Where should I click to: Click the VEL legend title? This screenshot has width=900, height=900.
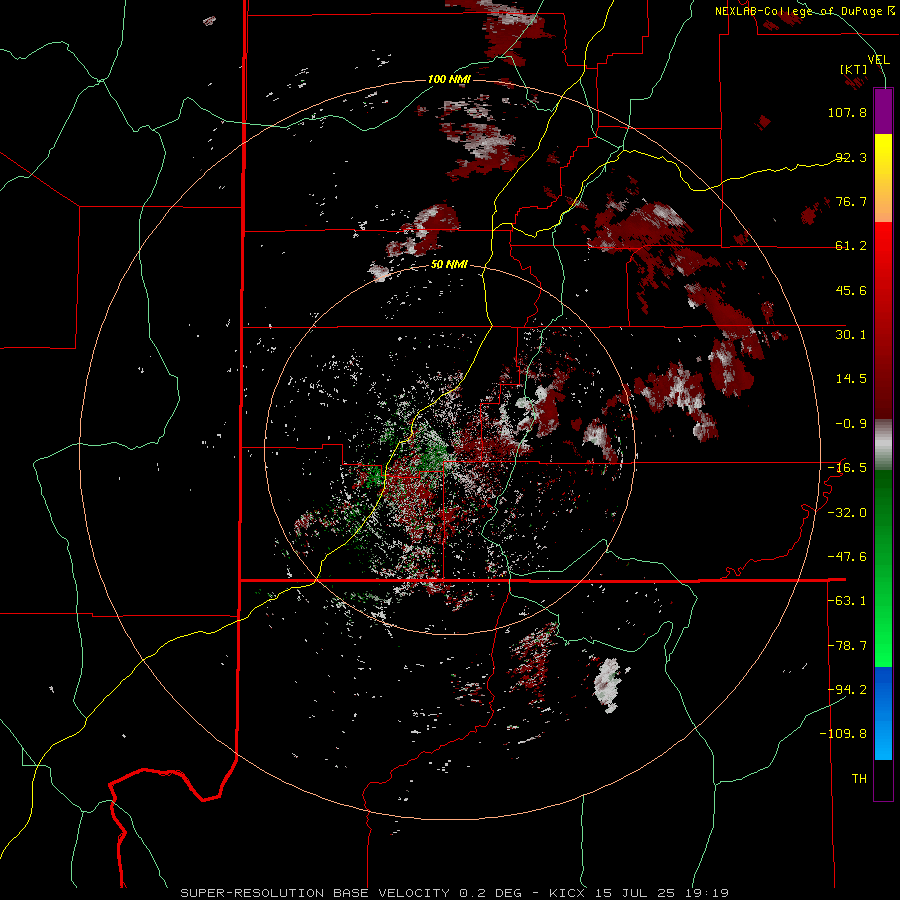click(x=878, y=60)
